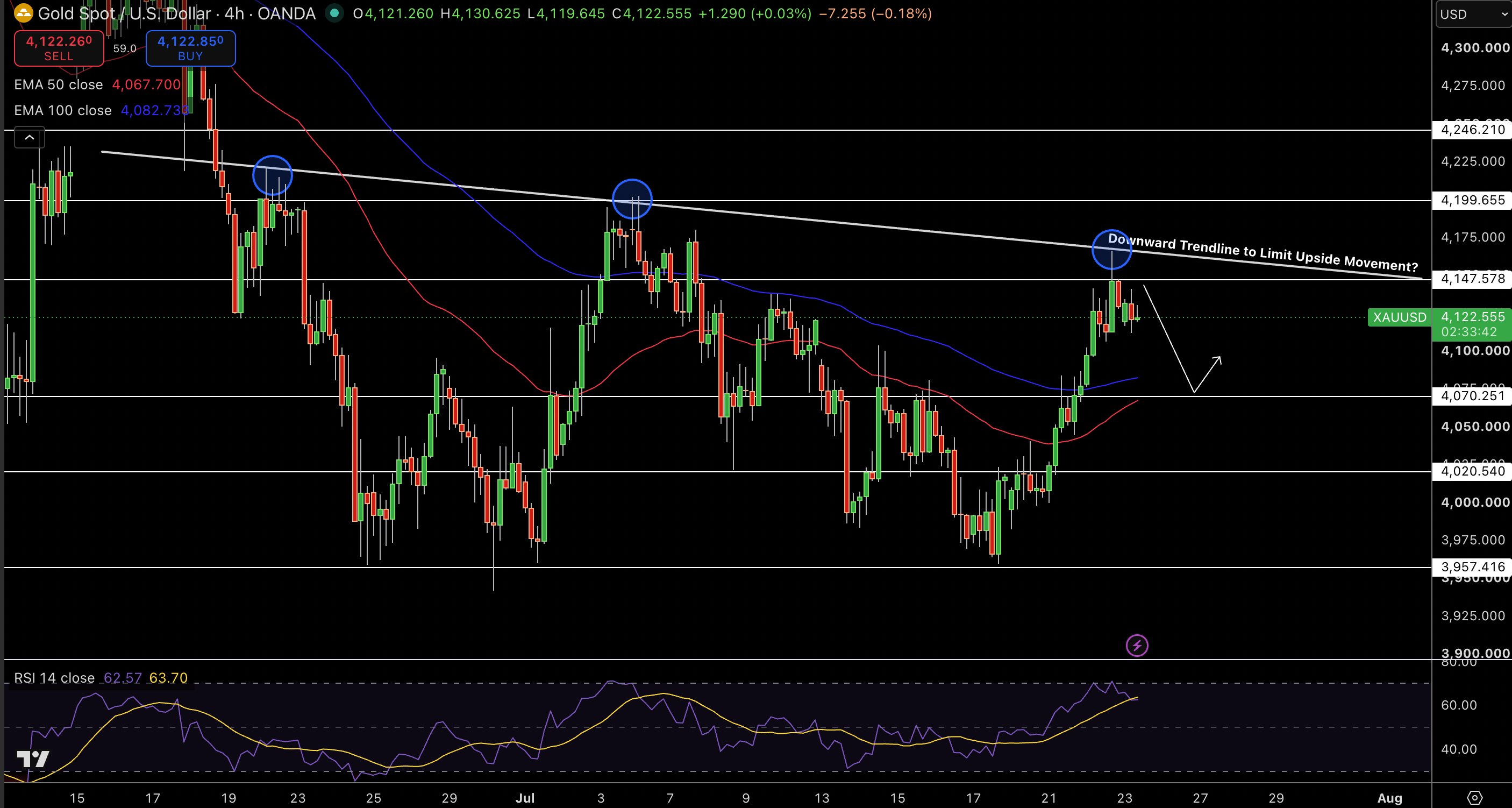Click the SELL 4,122.260 button
1512x808 pixels.
click(59, 48)
